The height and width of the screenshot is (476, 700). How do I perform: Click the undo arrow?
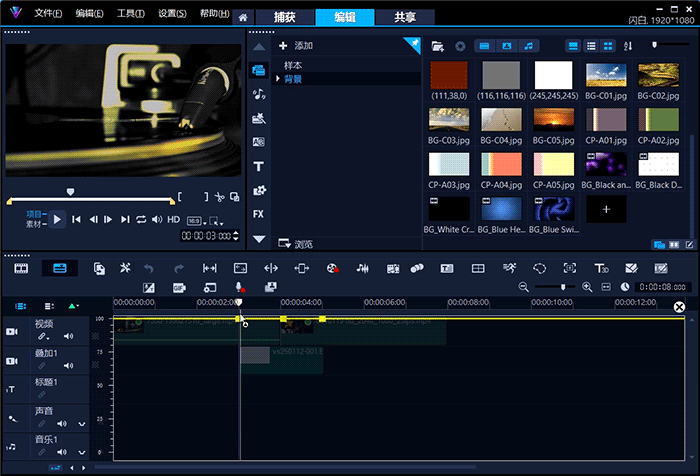[x=149, y=268]
